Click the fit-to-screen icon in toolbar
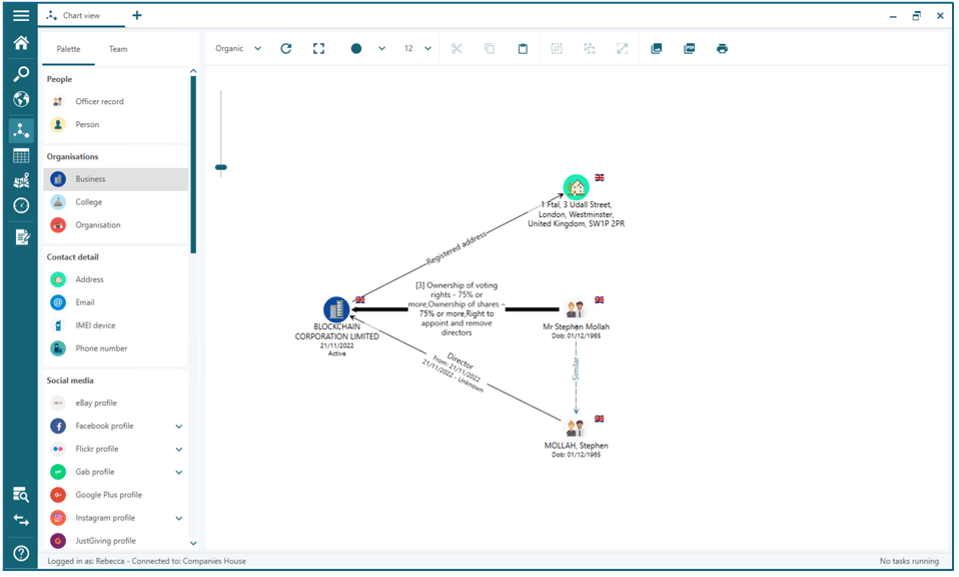This screenshot has width=959, height=577. coord(319,48)
